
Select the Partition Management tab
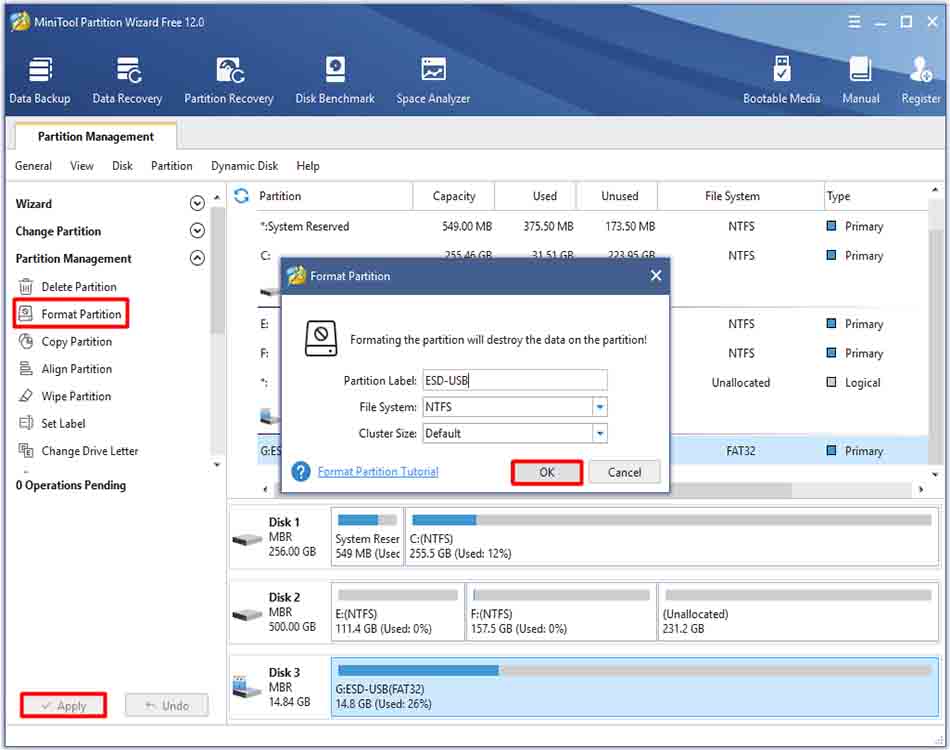[96, 136]
